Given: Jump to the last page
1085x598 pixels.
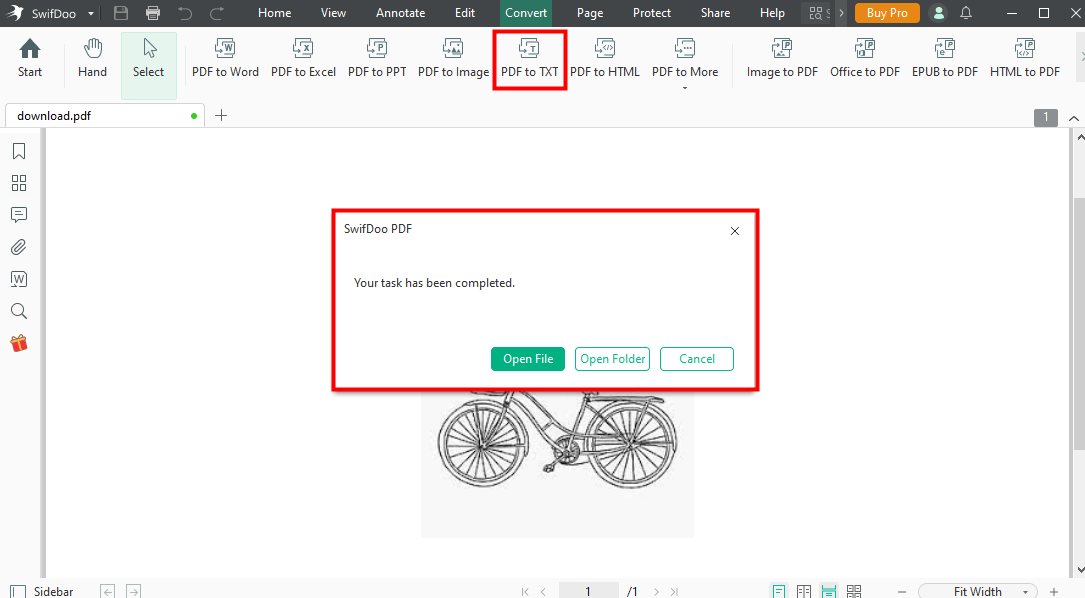Looking at the screenshot, I should pos(674,591).
